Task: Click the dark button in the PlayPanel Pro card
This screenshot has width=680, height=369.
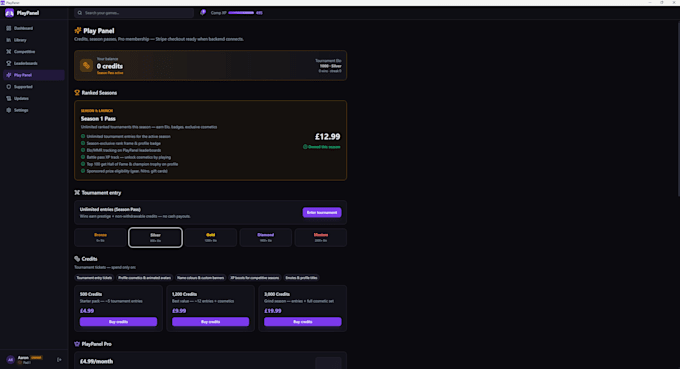Action: tap(328, 363)
